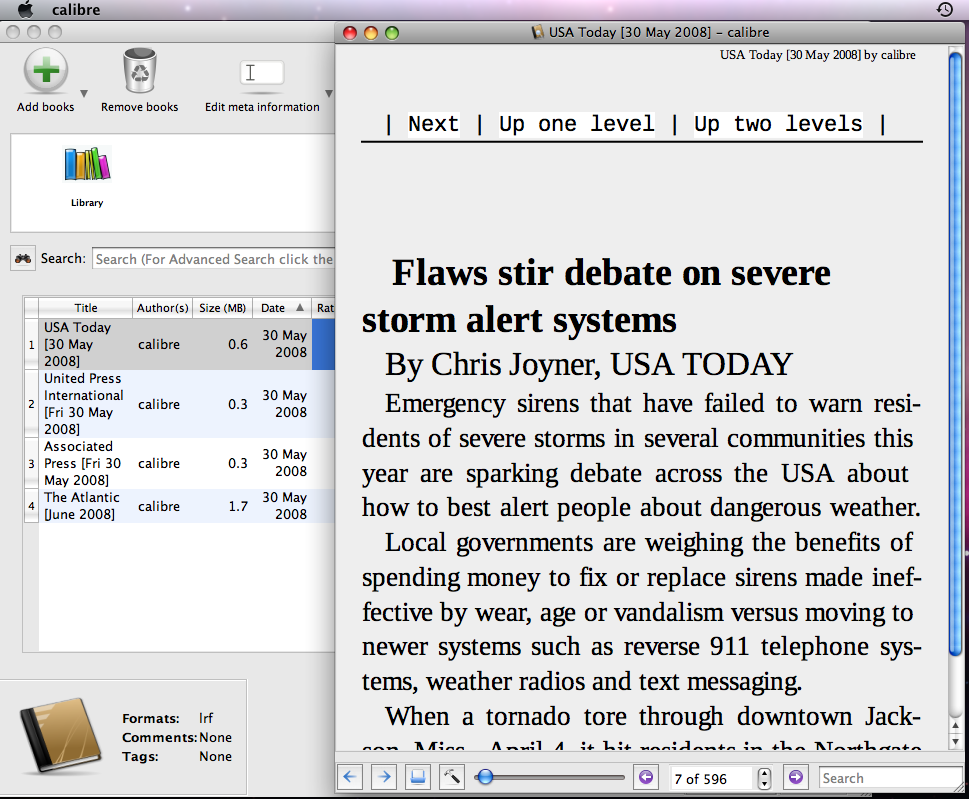Expand the Add books dropdown arrow
Viewport: 969px width, 799px height.
point(83,94)
